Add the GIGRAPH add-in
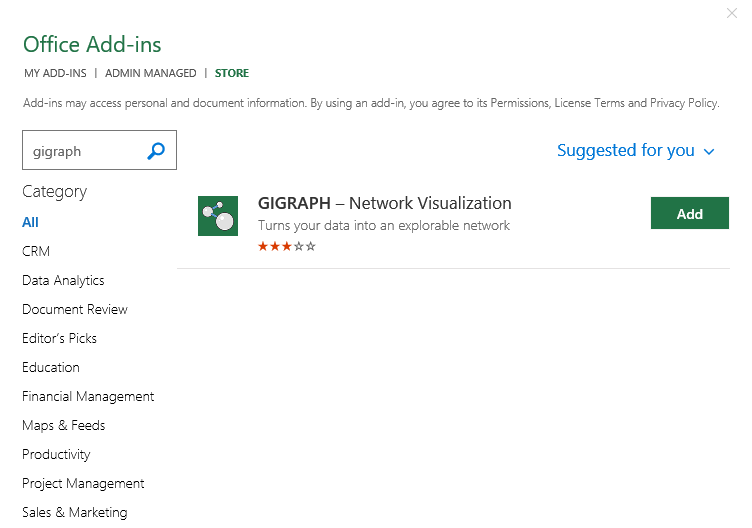Viewport: 752px width, 528px height. [x=690, y=213]
